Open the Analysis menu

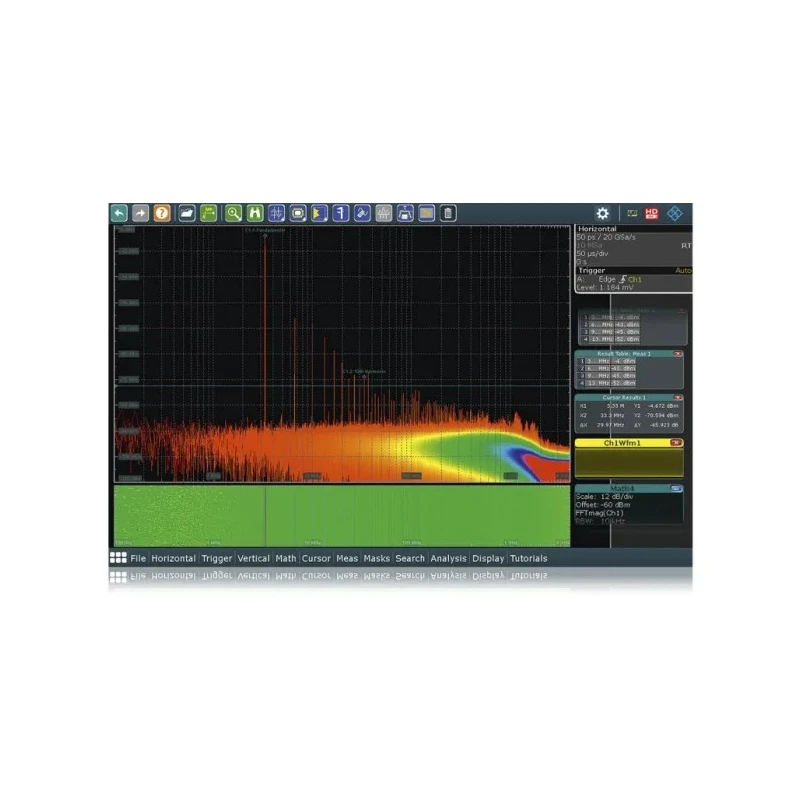tap(448, 558)
